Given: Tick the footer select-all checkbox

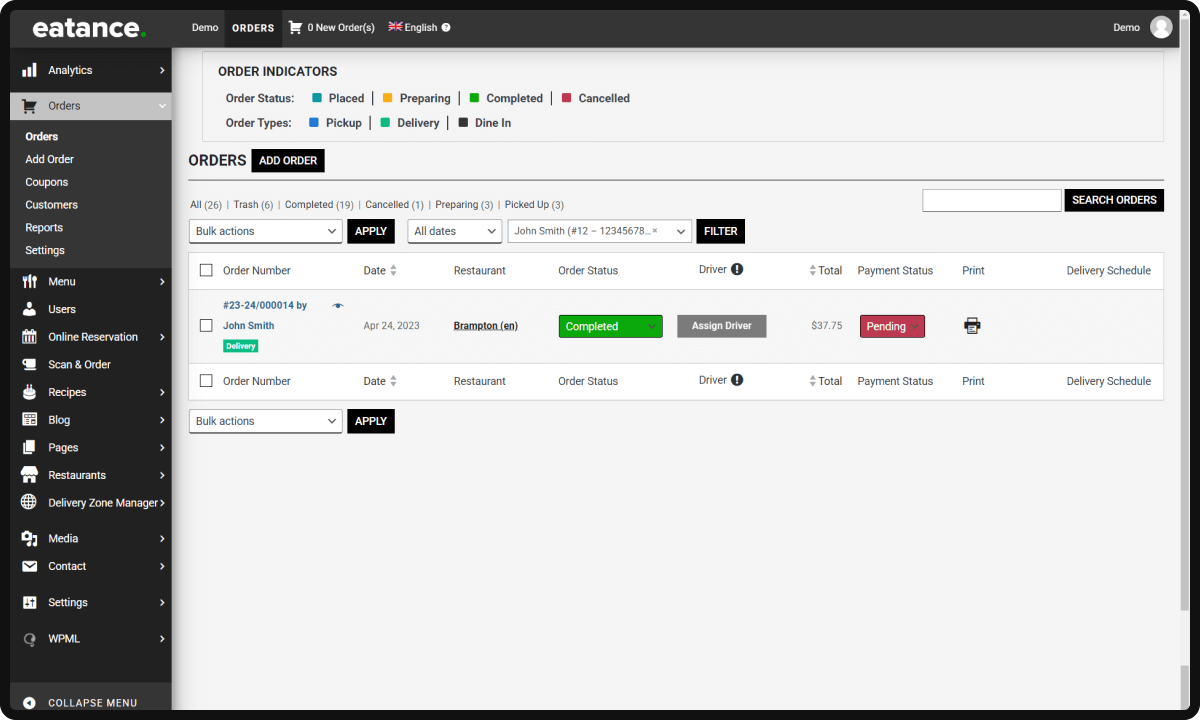Looking at the screenshot, I should click(206, 380).
